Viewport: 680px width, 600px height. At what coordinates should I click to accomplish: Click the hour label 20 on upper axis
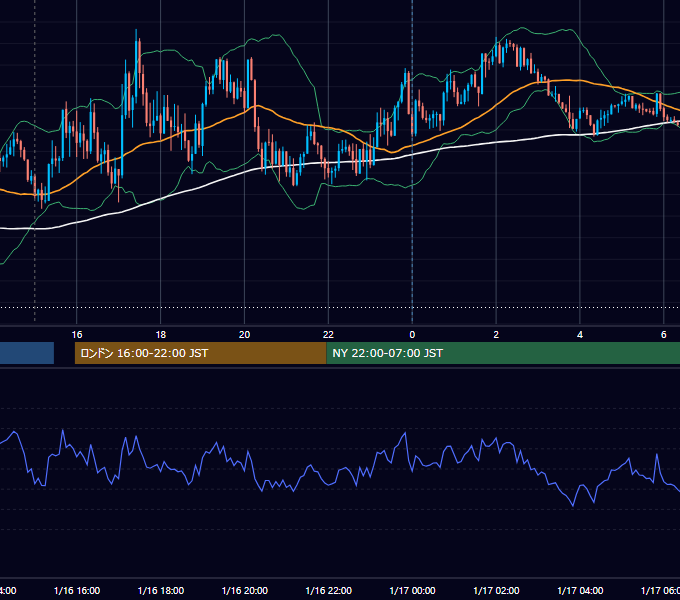coord(245,335)
